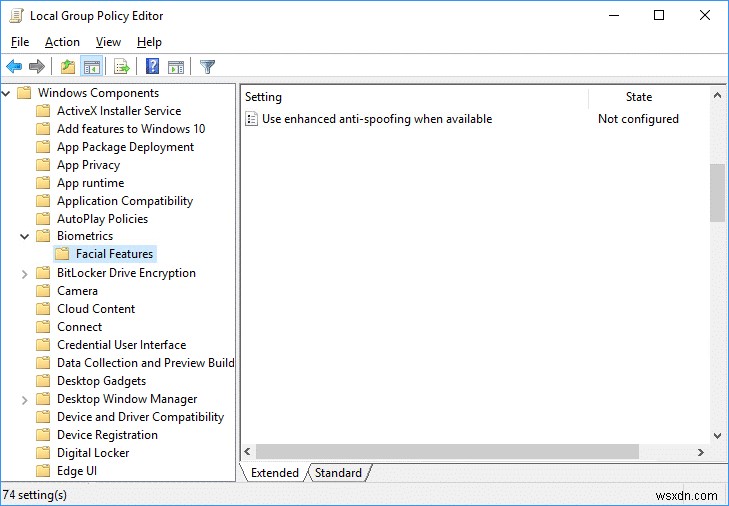Image resolution: width=729 pixels, height=506 pixels.
Task: Switch to the Extended tab
Action: [x=274, y=473]
